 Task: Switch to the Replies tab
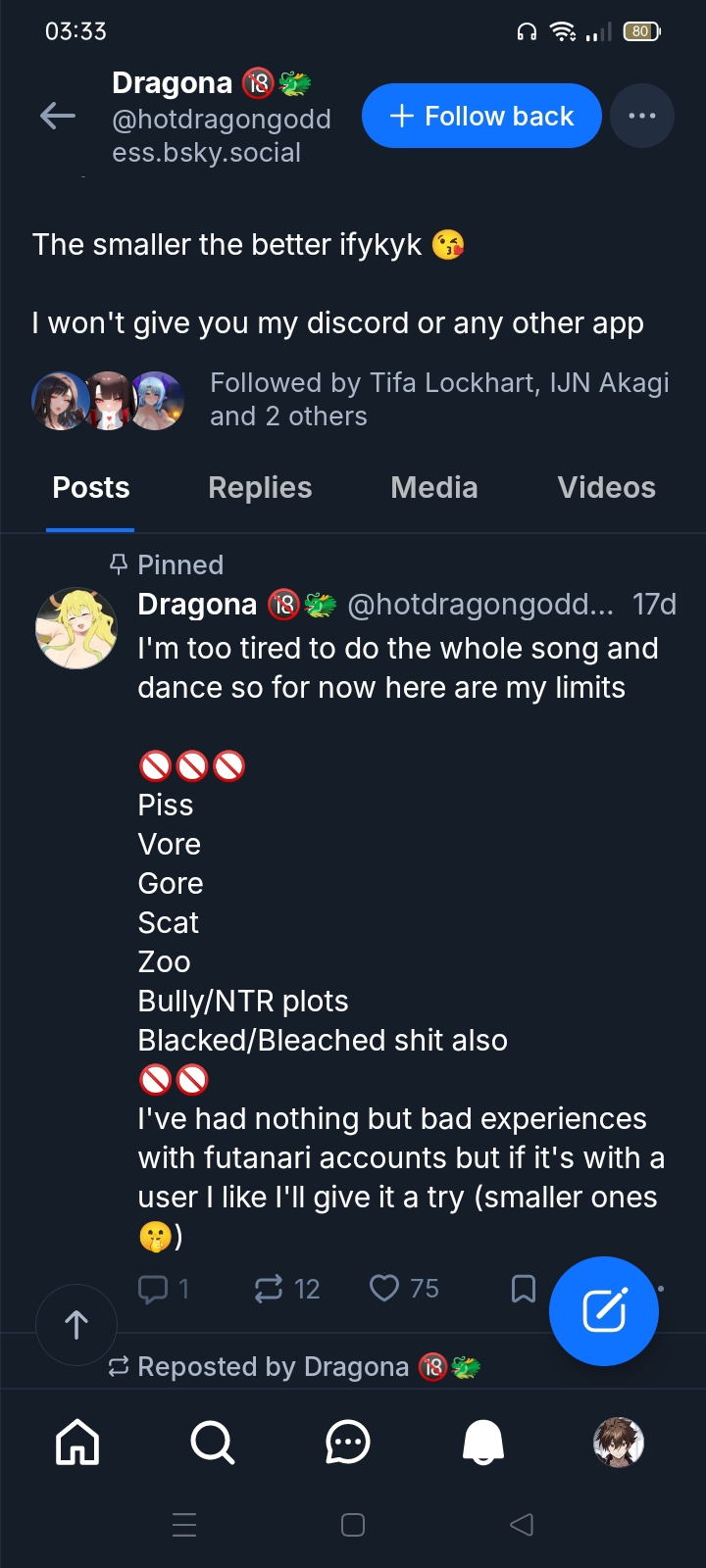[260, 488]
